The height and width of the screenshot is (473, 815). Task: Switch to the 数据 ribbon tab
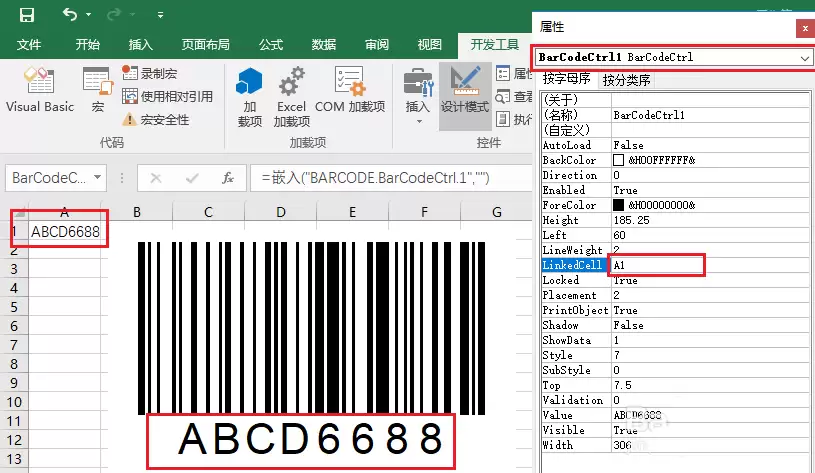[324, 45]
